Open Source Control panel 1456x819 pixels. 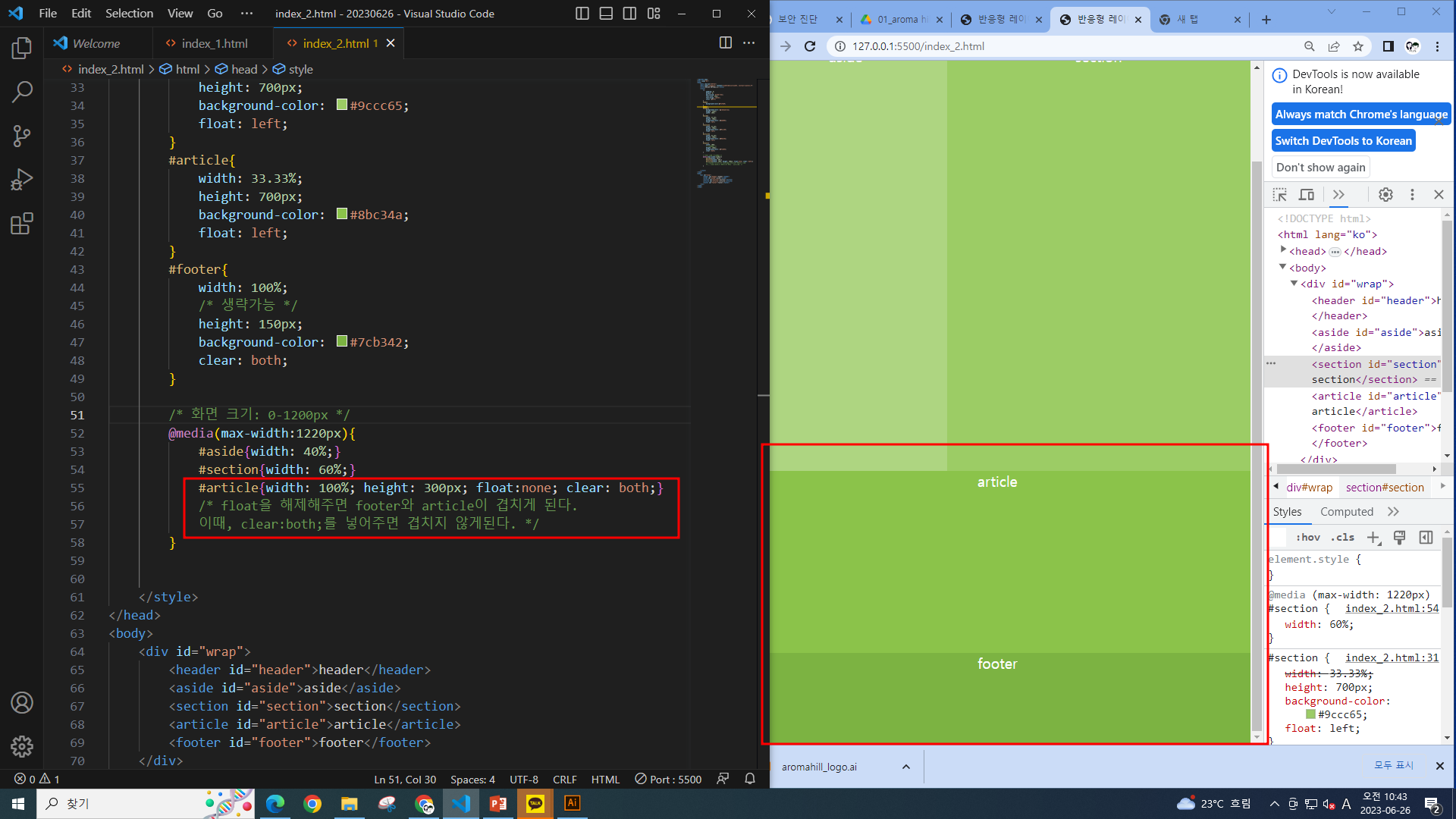[22, 136]
